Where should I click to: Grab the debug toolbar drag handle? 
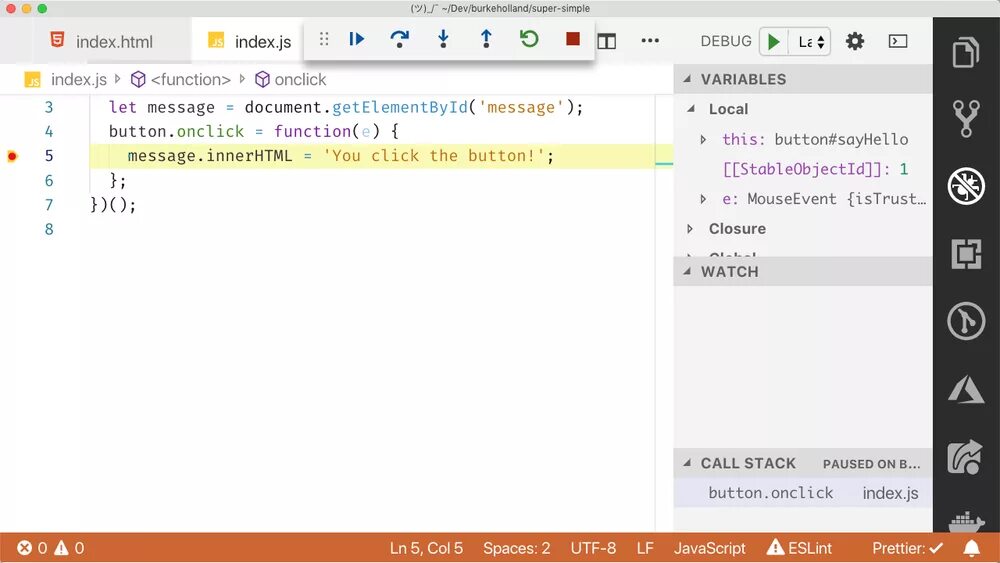tap(324, 40)
